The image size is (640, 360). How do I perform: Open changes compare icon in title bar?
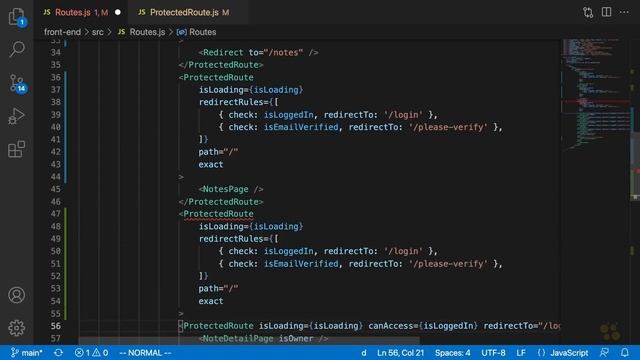point(588,12)
